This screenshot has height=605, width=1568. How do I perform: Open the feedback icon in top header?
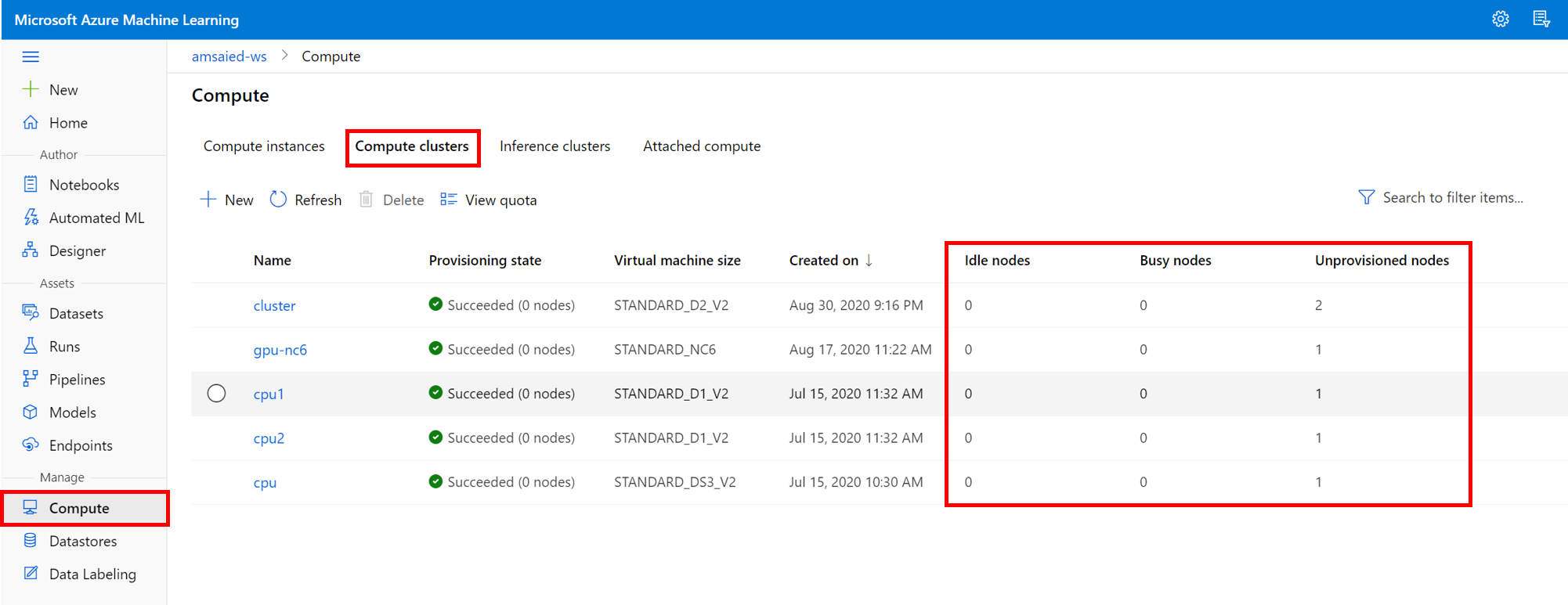[1541, 20]
